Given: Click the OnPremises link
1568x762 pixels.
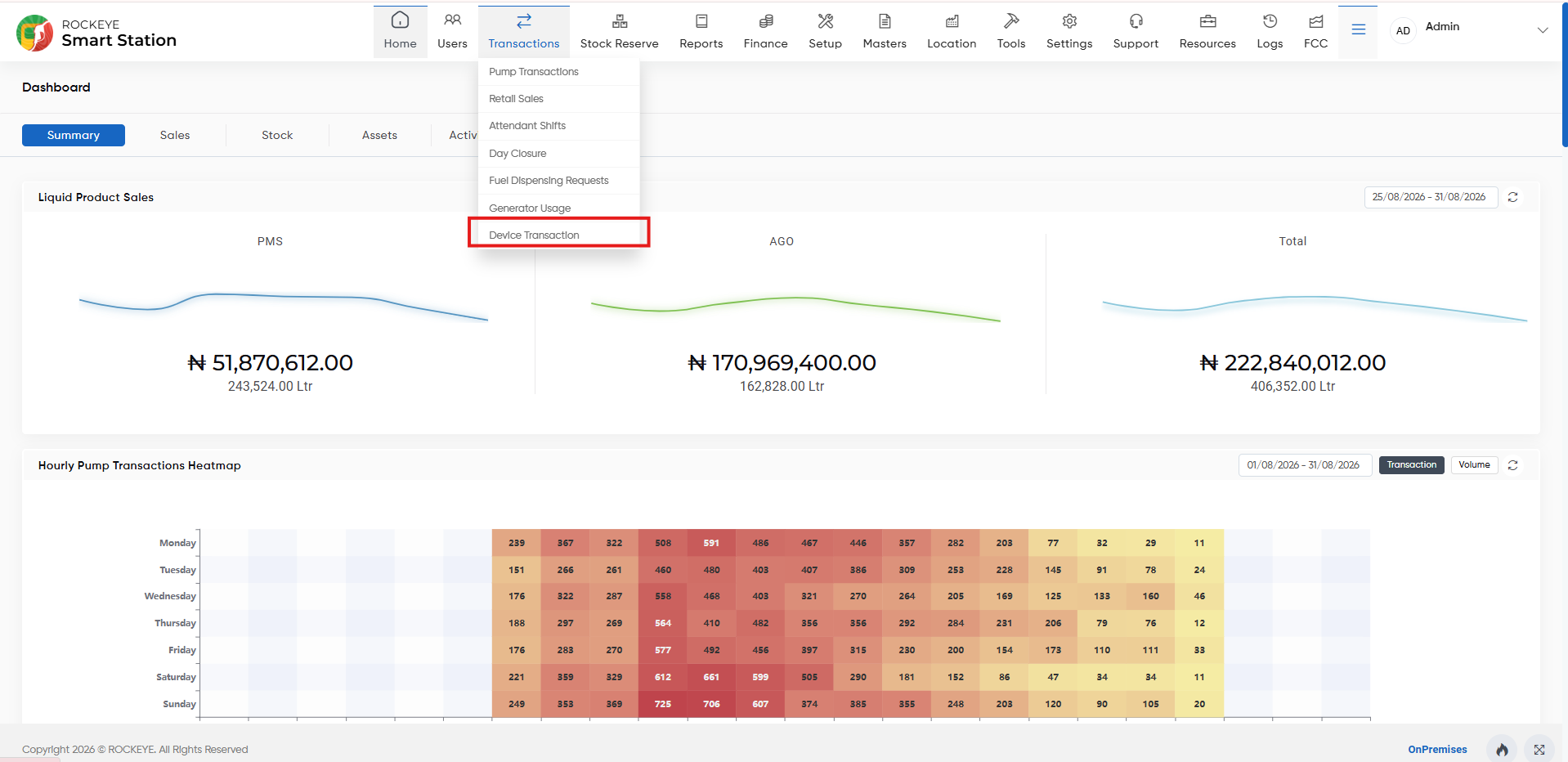Looking at the screenshot, I should tap(1437, 750).
